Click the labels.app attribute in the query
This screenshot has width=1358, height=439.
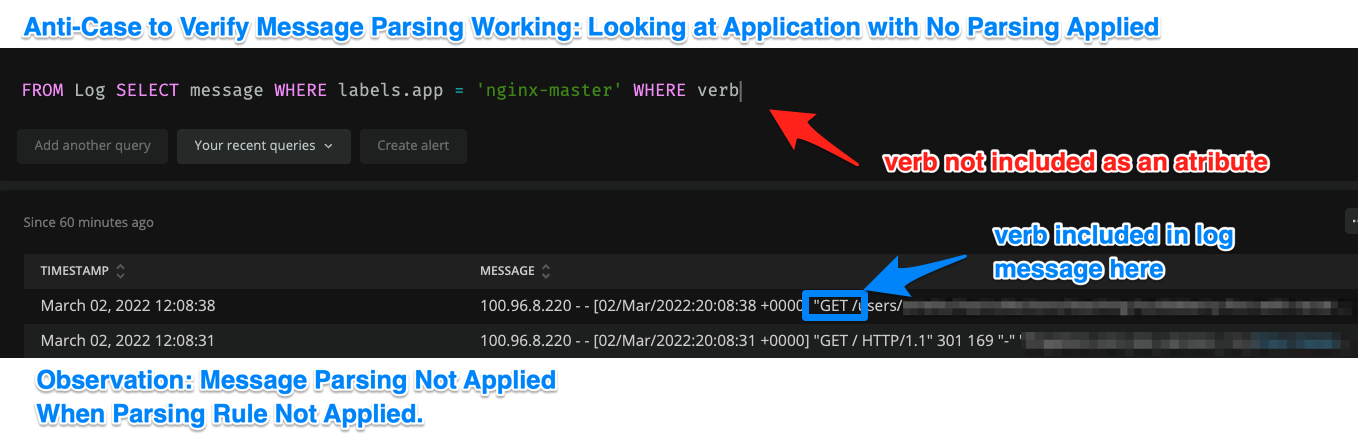click(x=390, y=91)
